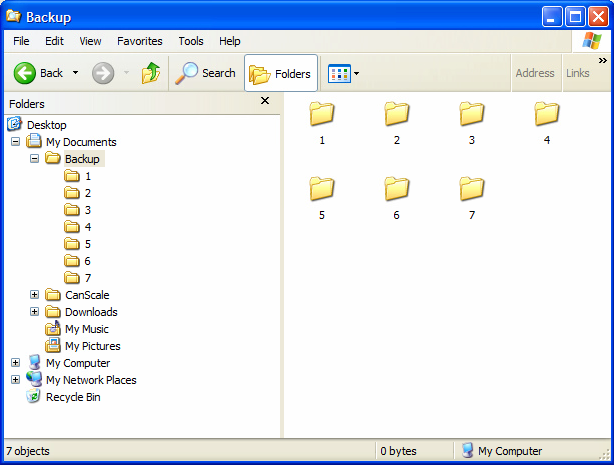Image resolution: width=614 pixels, height=465 pixels.
Task: Open the Tools menu
Action: (191, 41)
